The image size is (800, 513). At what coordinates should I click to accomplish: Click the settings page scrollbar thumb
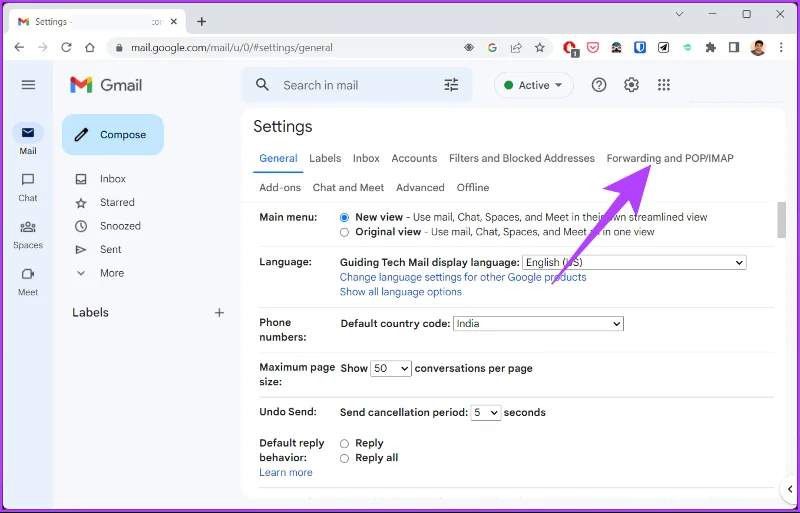tap(781, 220)
